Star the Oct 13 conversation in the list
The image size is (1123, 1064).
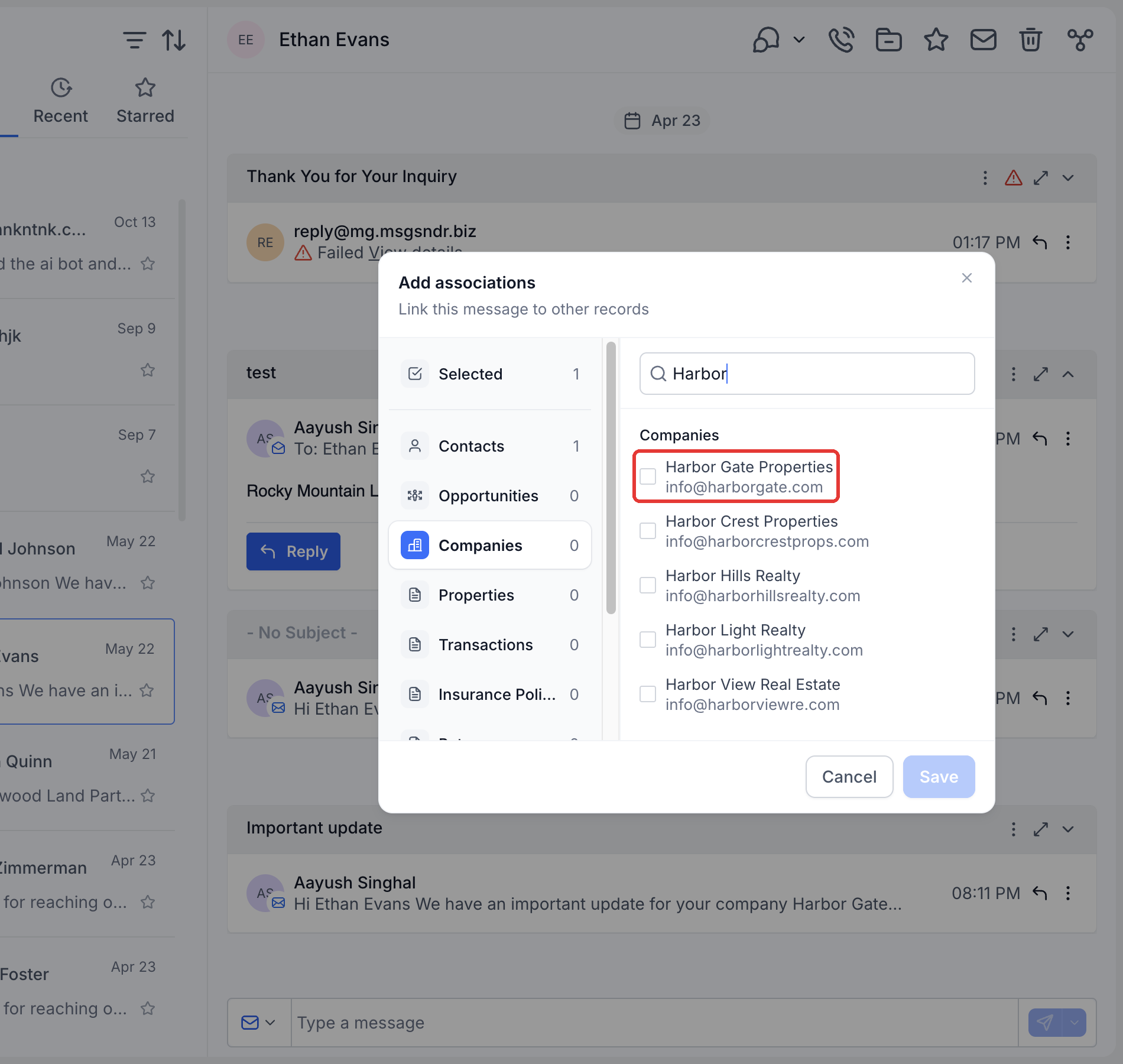coord(148,264)
